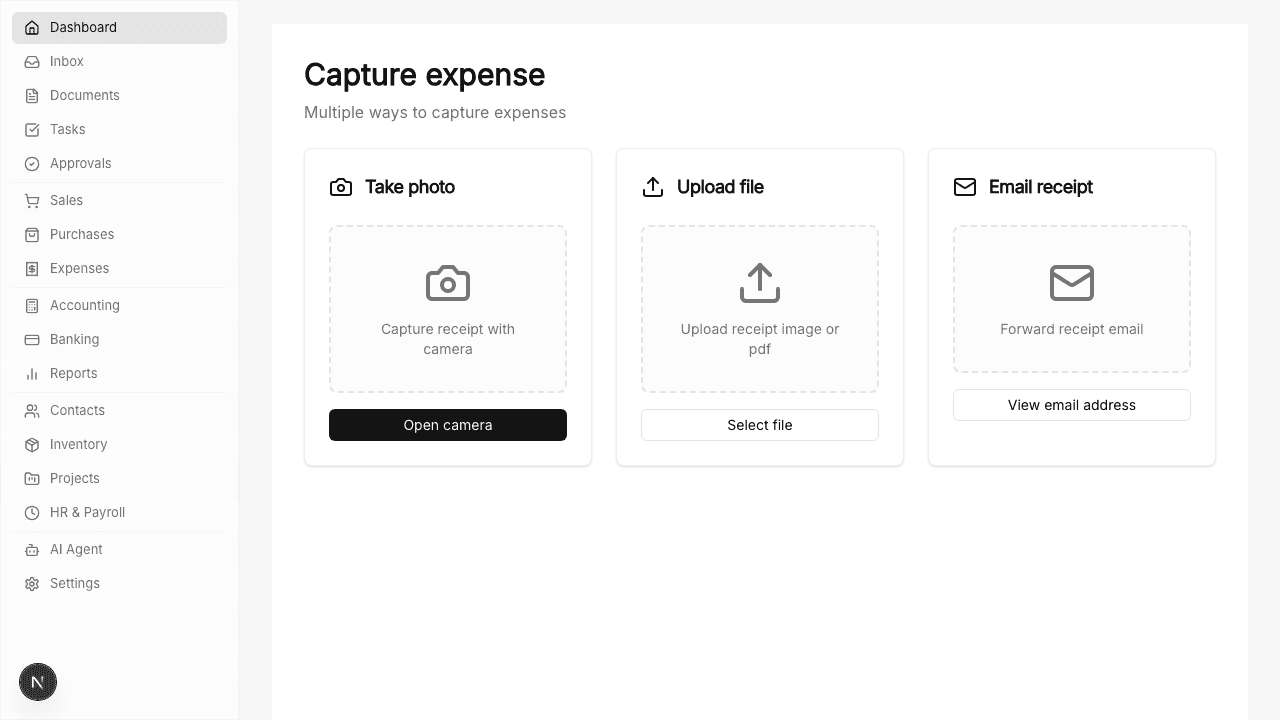Click the Settings gear icon
This screenshot has height=720, width=1280.
pyautogui.click(x=32, y=584)
